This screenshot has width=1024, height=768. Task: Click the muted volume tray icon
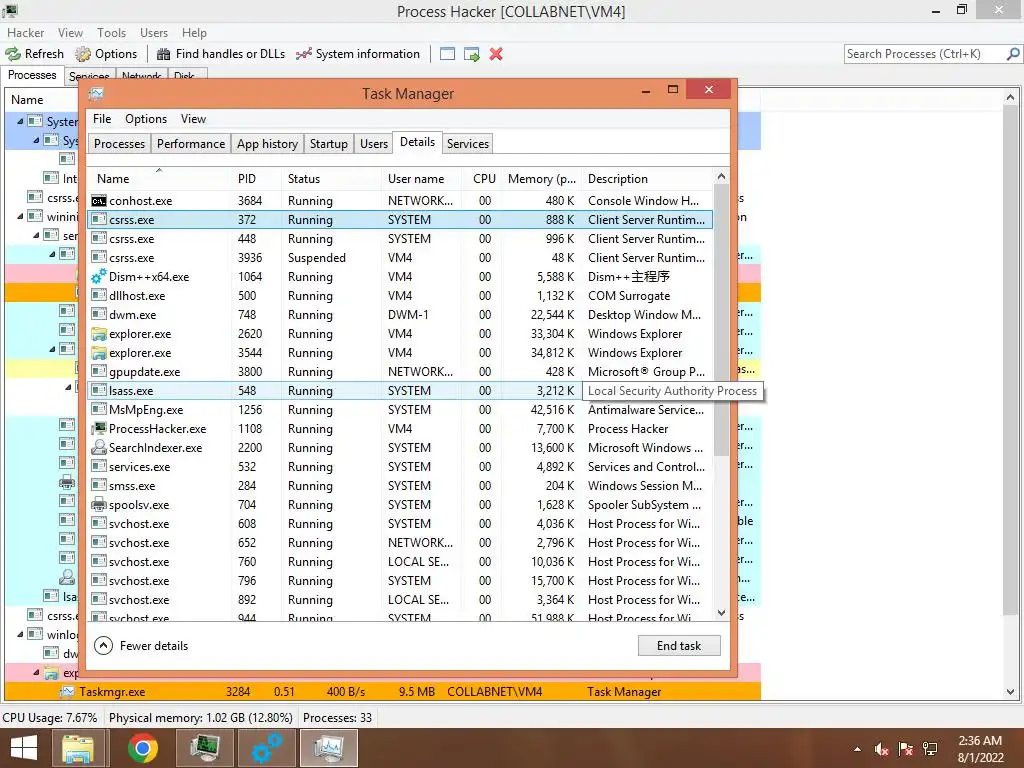tap(882, 749)
